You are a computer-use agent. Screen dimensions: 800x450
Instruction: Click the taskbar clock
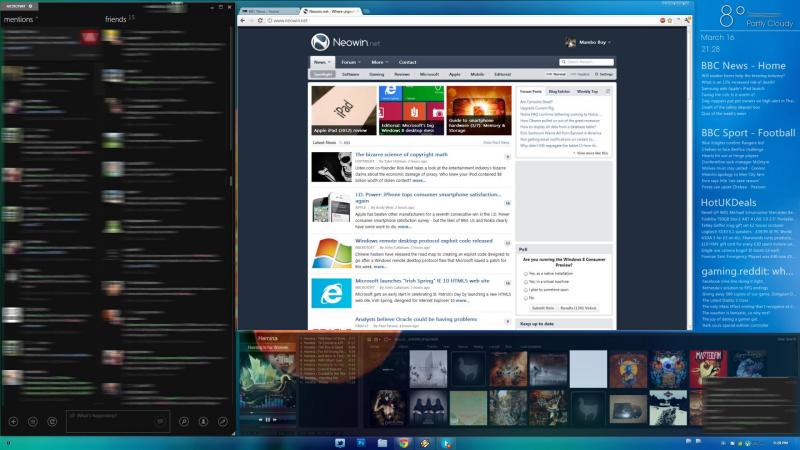pos(781,443)
